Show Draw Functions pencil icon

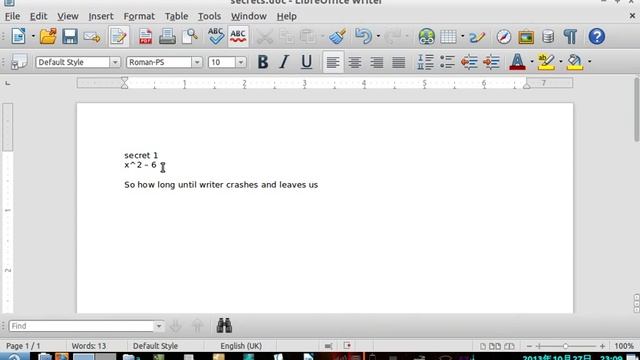tap(477, 37)
